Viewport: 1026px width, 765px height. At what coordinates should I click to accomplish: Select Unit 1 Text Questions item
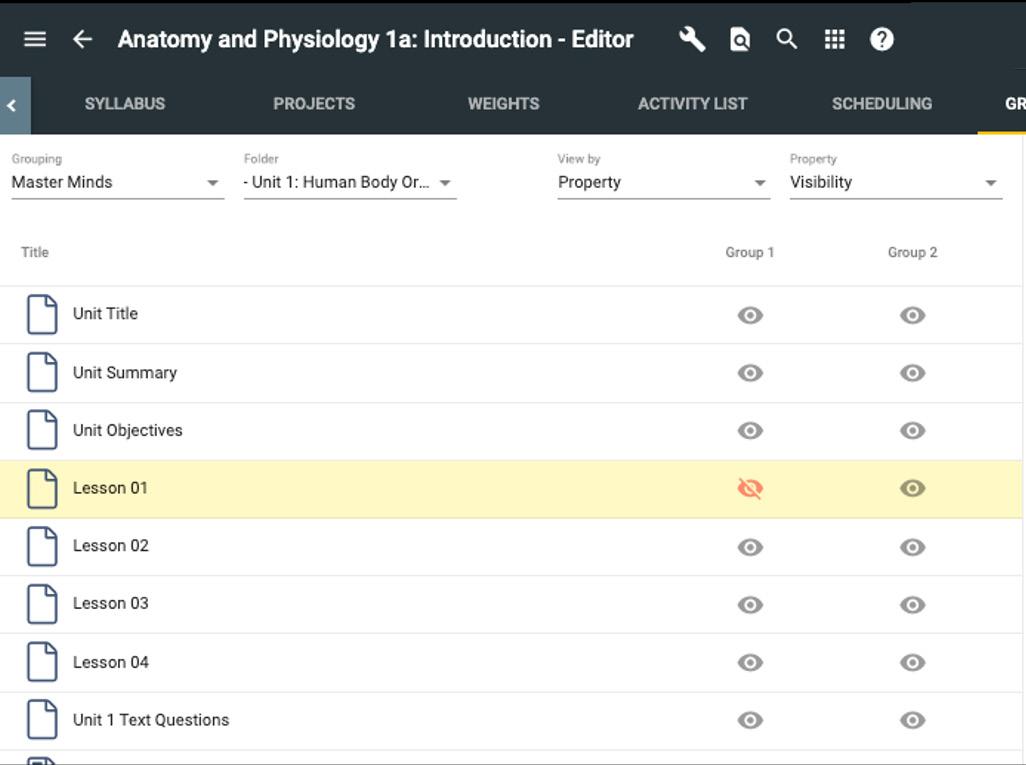coord(151,720)
